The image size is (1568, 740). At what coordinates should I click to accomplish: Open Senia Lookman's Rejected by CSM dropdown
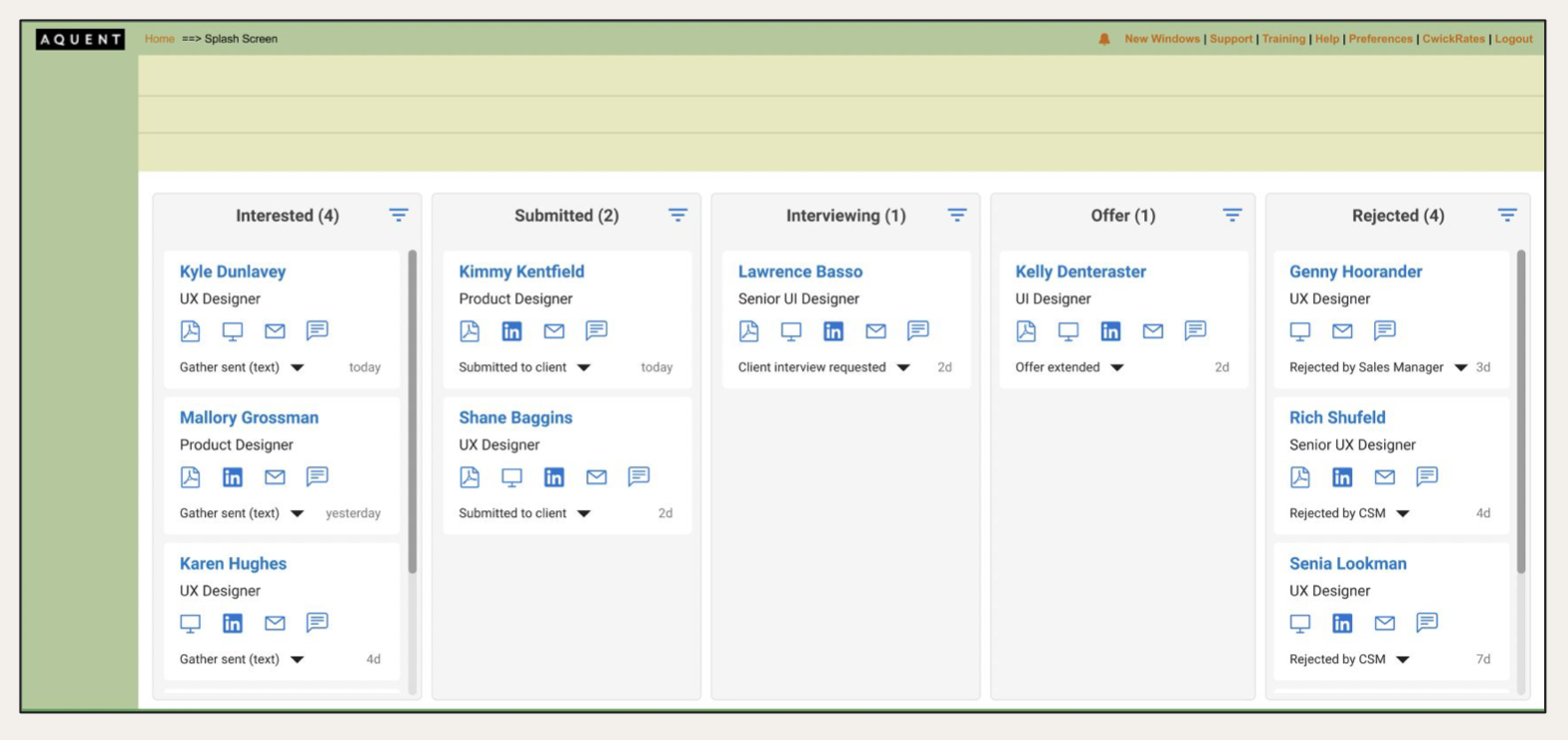tap(1403, 659)
